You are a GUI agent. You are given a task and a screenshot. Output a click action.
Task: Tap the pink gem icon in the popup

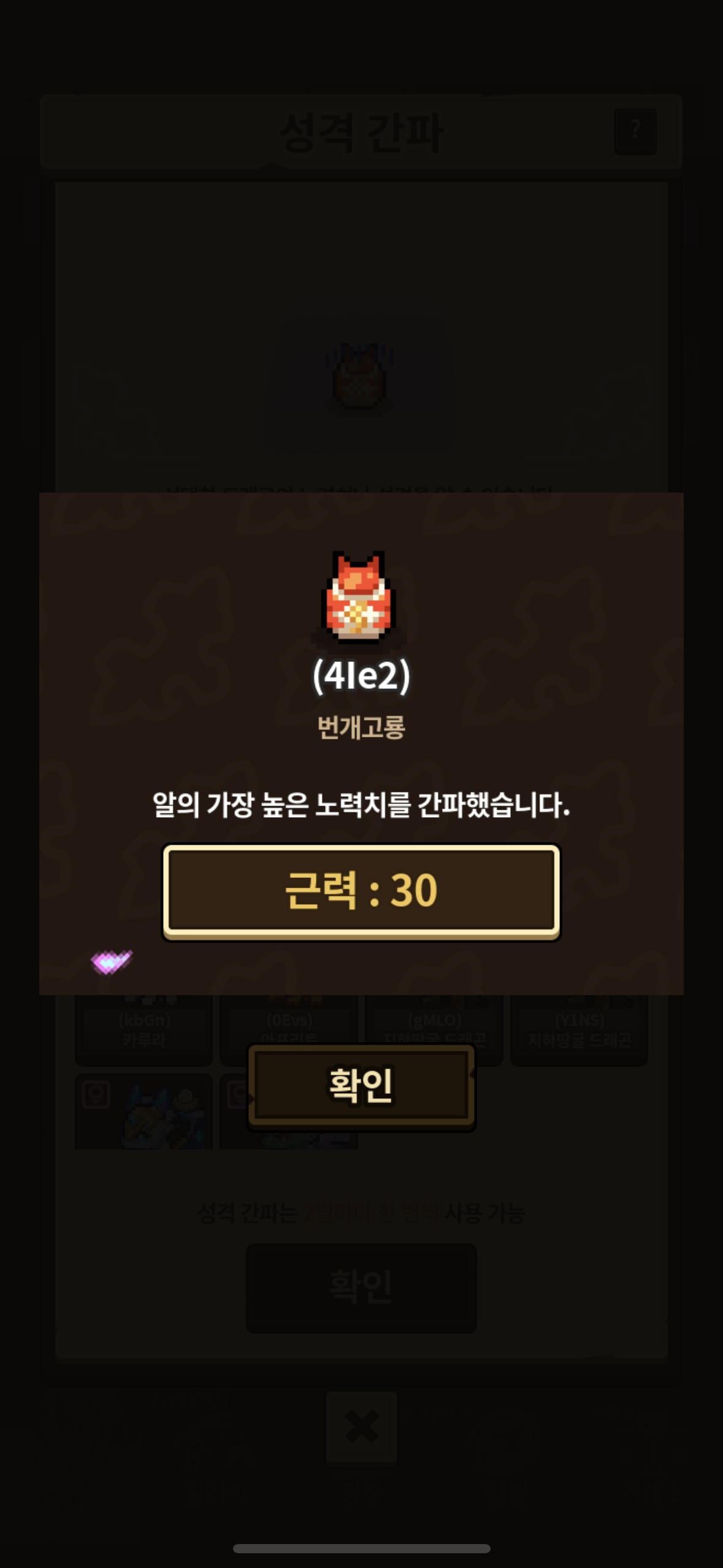point(111,962)
